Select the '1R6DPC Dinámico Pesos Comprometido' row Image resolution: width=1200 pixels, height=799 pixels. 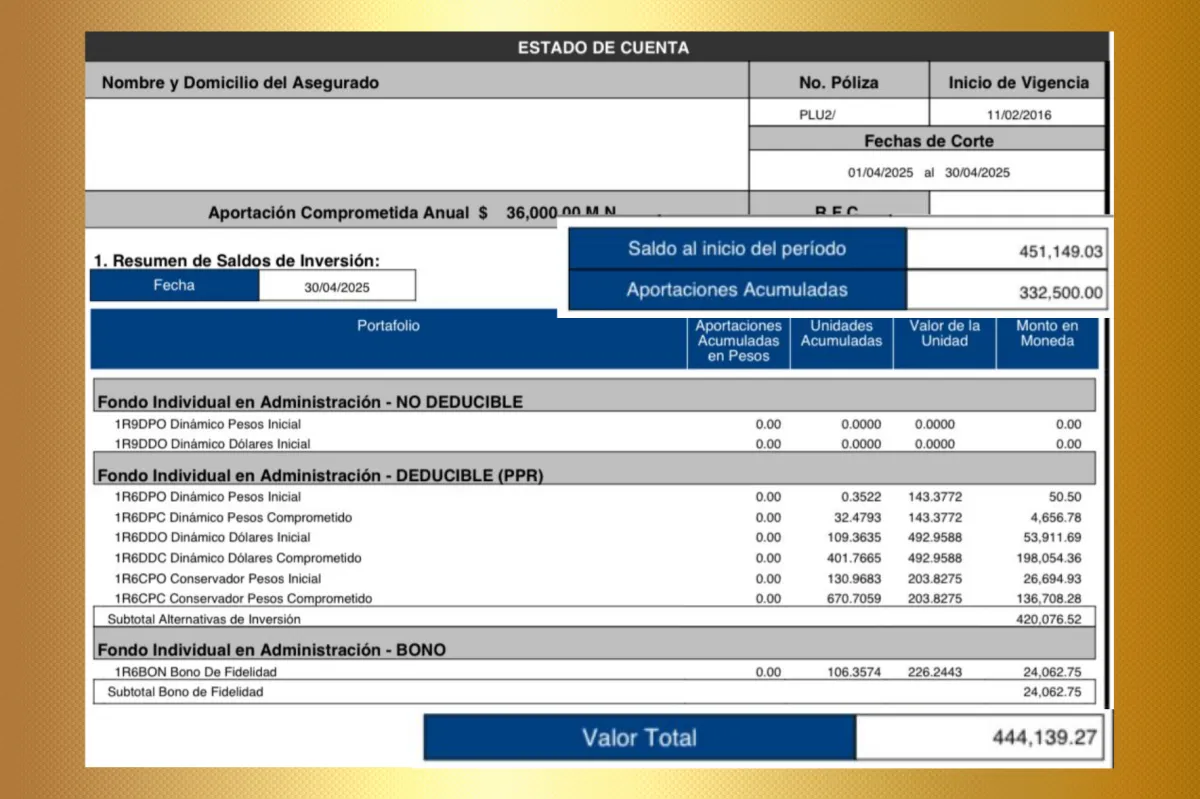coord(594,518)
